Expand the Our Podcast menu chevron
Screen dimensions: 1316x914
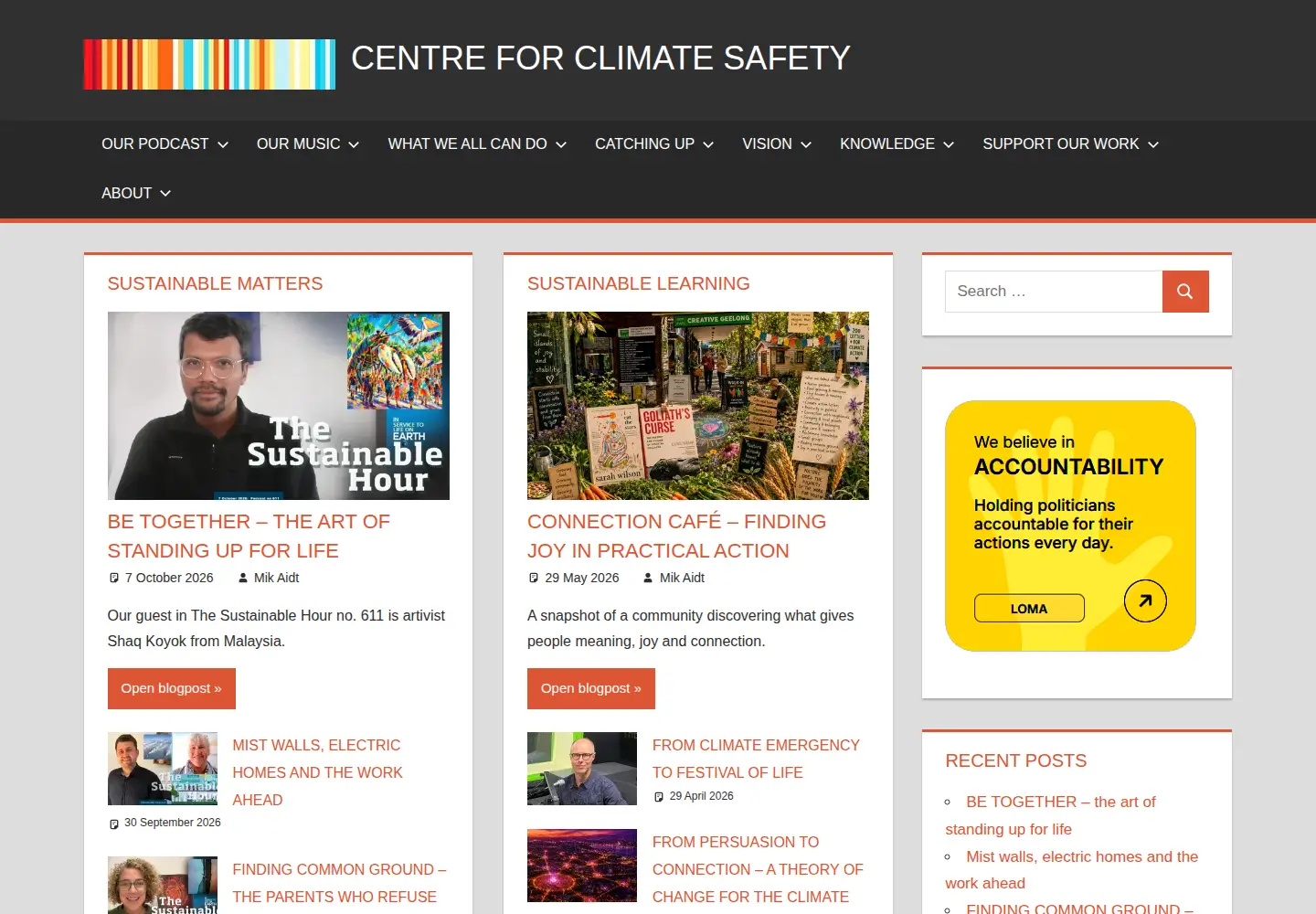click(x=223, y=144)
